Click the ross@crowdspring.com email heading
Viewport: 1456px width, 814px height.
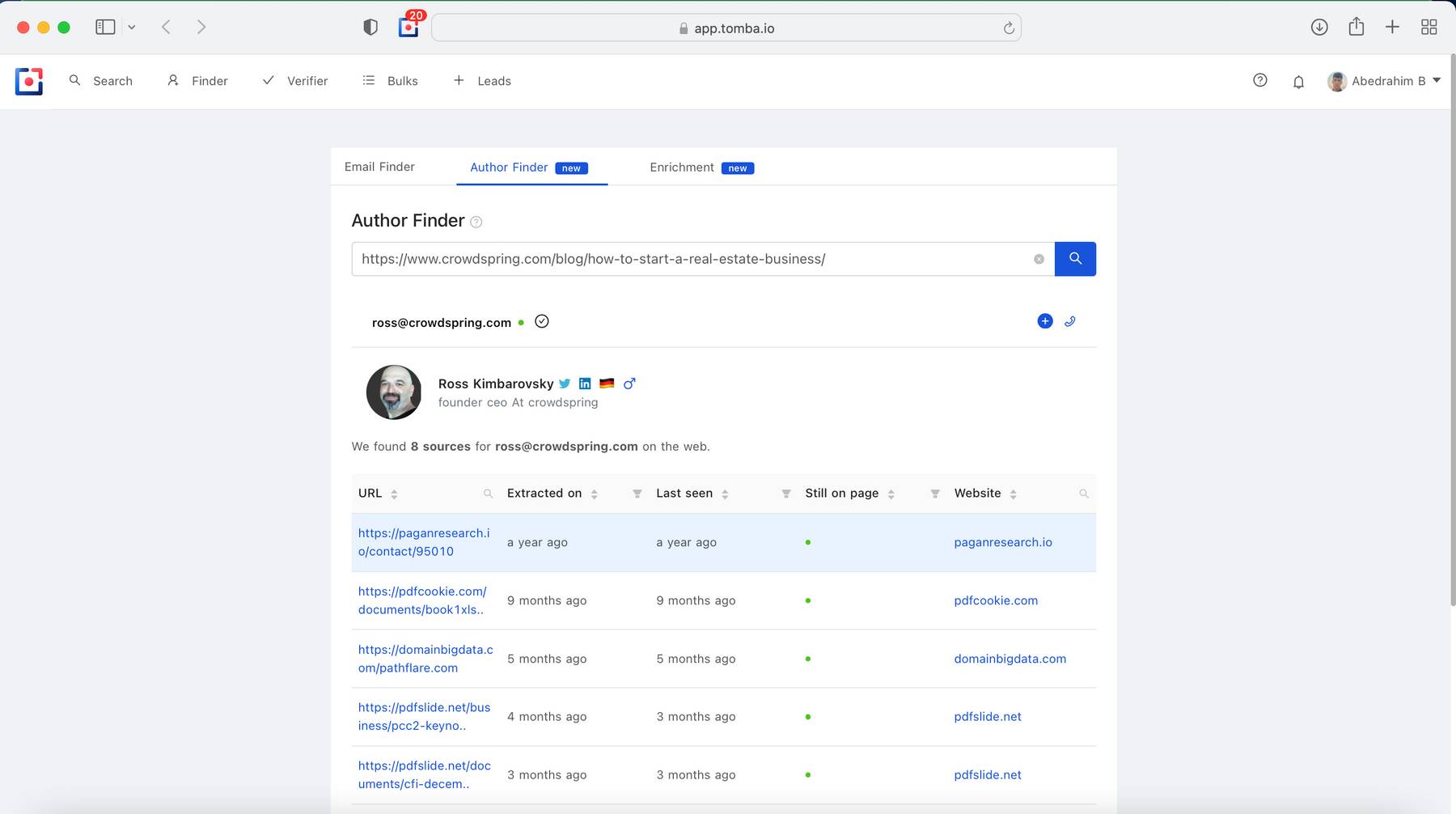pos(442,322)
